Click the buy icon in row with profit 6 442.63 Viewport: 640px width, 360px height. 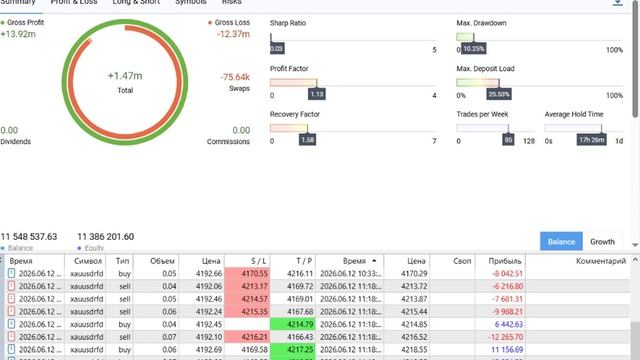click(x=11, y=324)
